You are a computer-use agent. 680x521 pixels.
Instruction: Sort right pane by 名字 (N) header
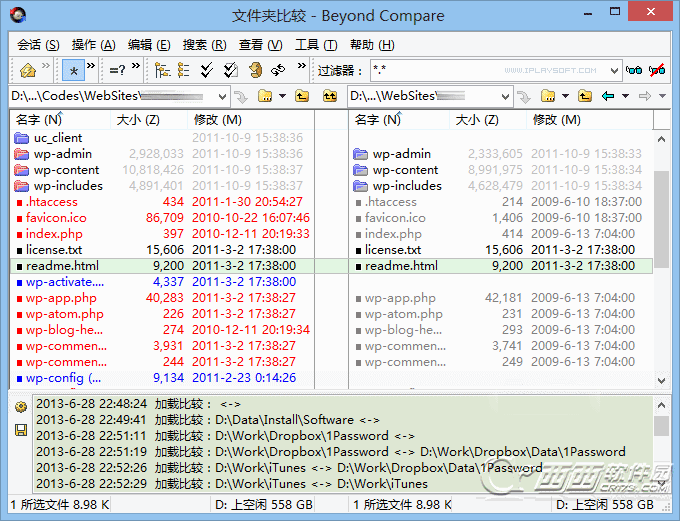click(x=399, y=120)
